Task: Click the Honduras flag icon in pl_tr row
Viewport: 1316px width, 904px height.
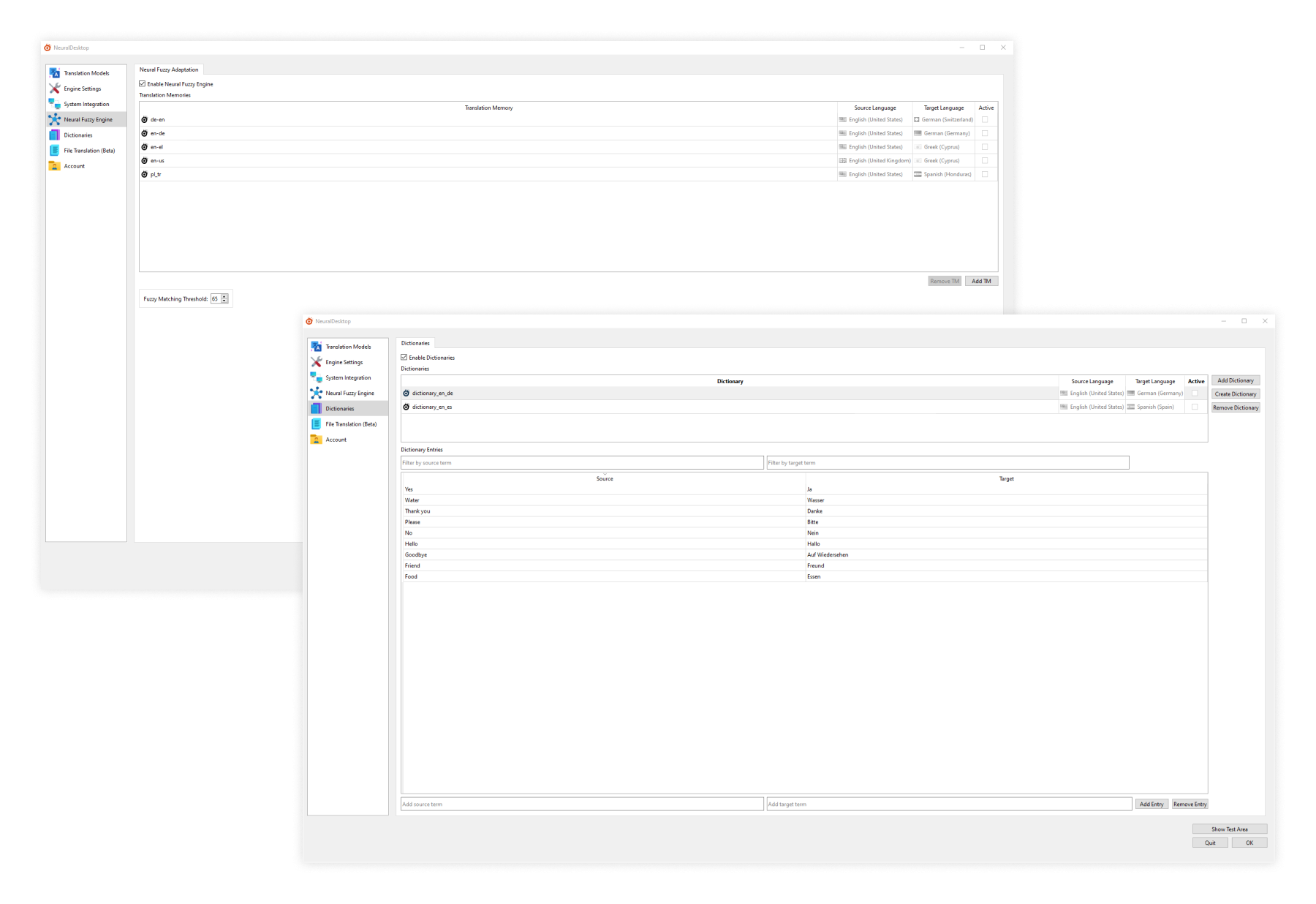Action: (x=918, y=174)
